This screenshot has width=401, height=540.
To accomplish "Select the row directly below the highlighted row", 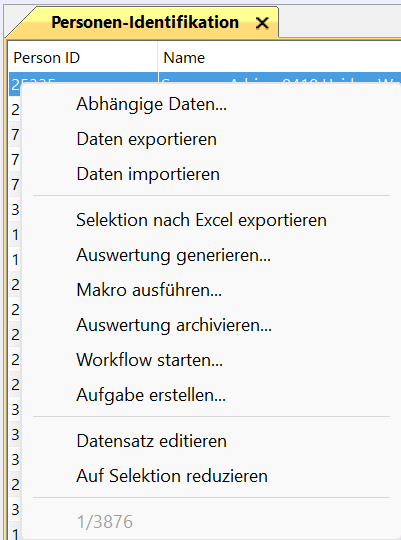I will pyautogui.click(x=15, y=110).
